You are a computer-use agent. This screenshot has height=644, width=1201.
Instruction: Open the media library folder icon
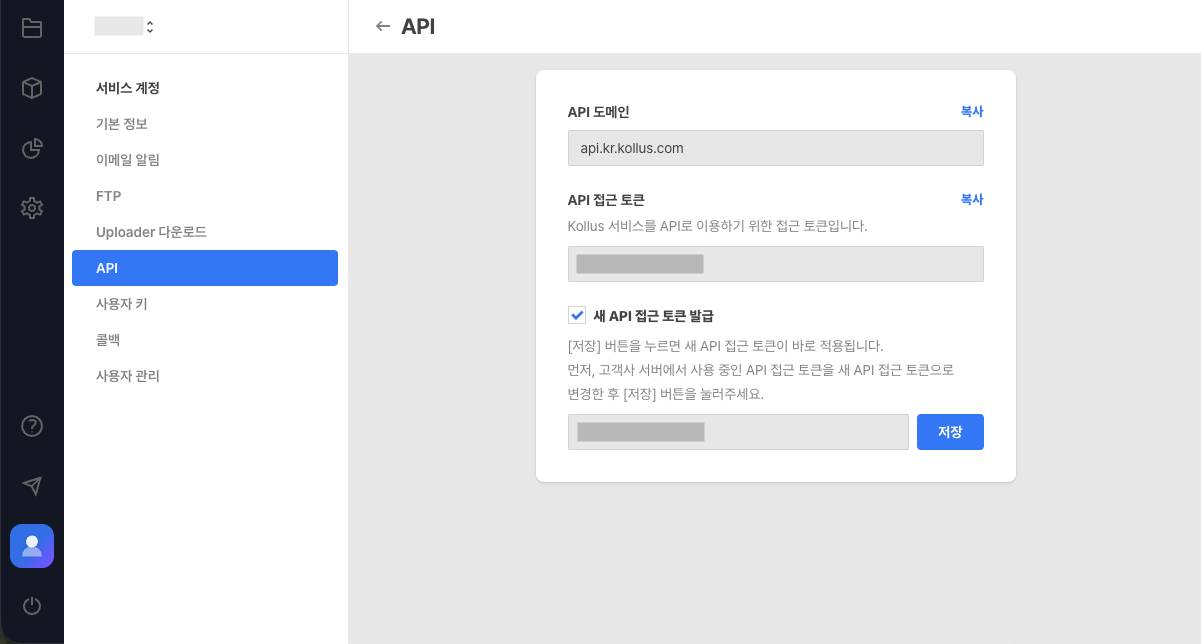[x=31, y=28]
